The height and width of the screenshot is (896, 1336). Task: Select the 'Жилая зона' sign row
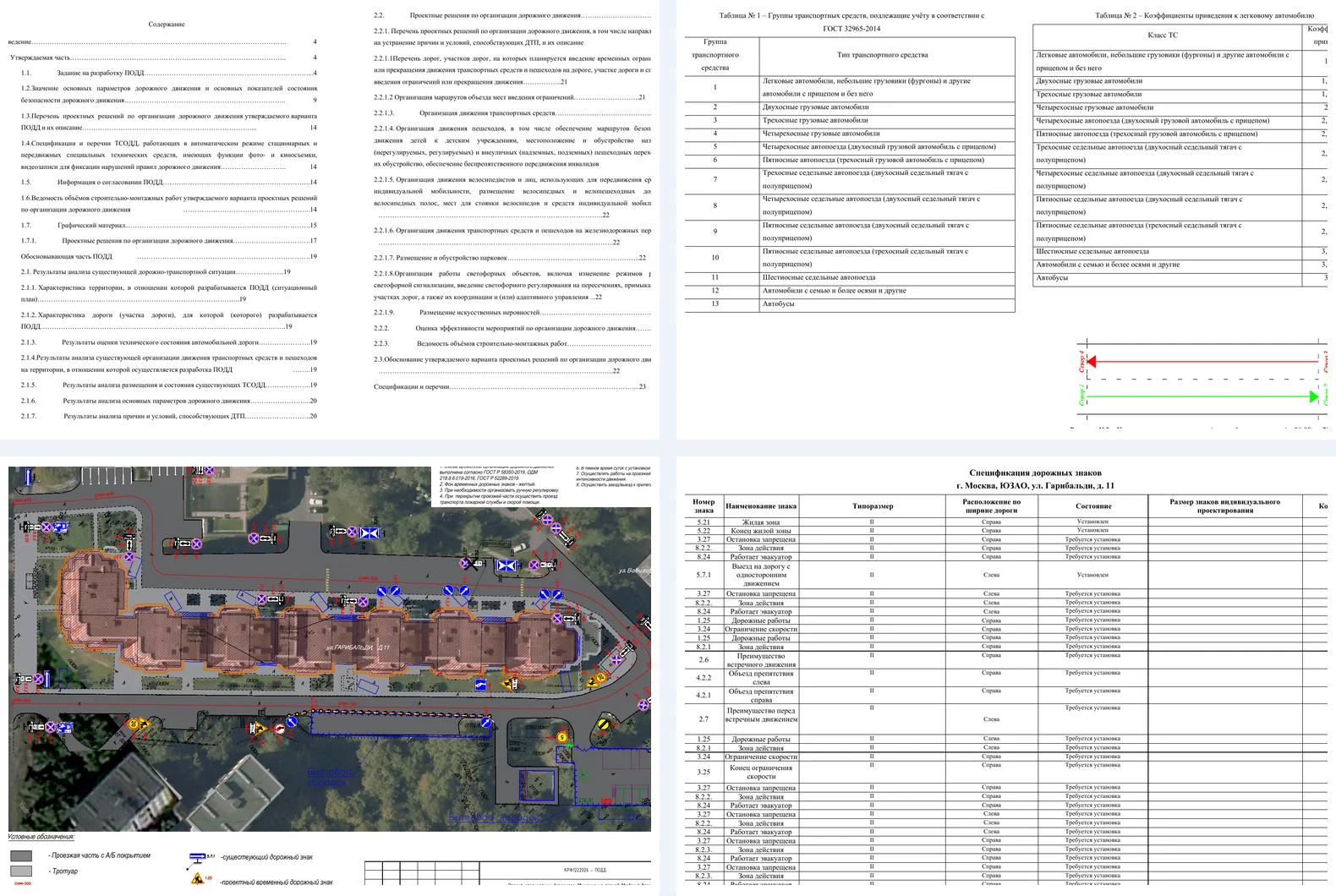pyautogui.click(x=1006, y=522)
